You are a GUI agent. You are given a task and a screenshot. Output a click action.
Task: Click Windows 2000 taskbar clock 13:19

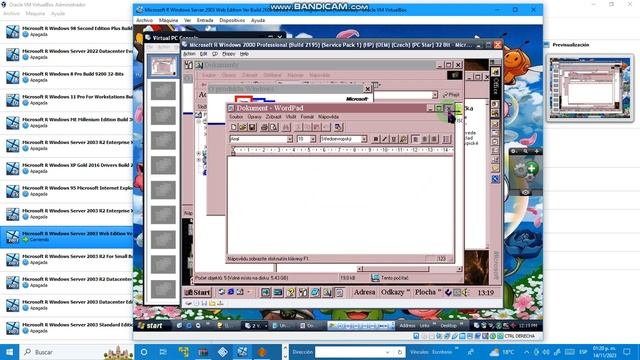click(x=485, y=293)
